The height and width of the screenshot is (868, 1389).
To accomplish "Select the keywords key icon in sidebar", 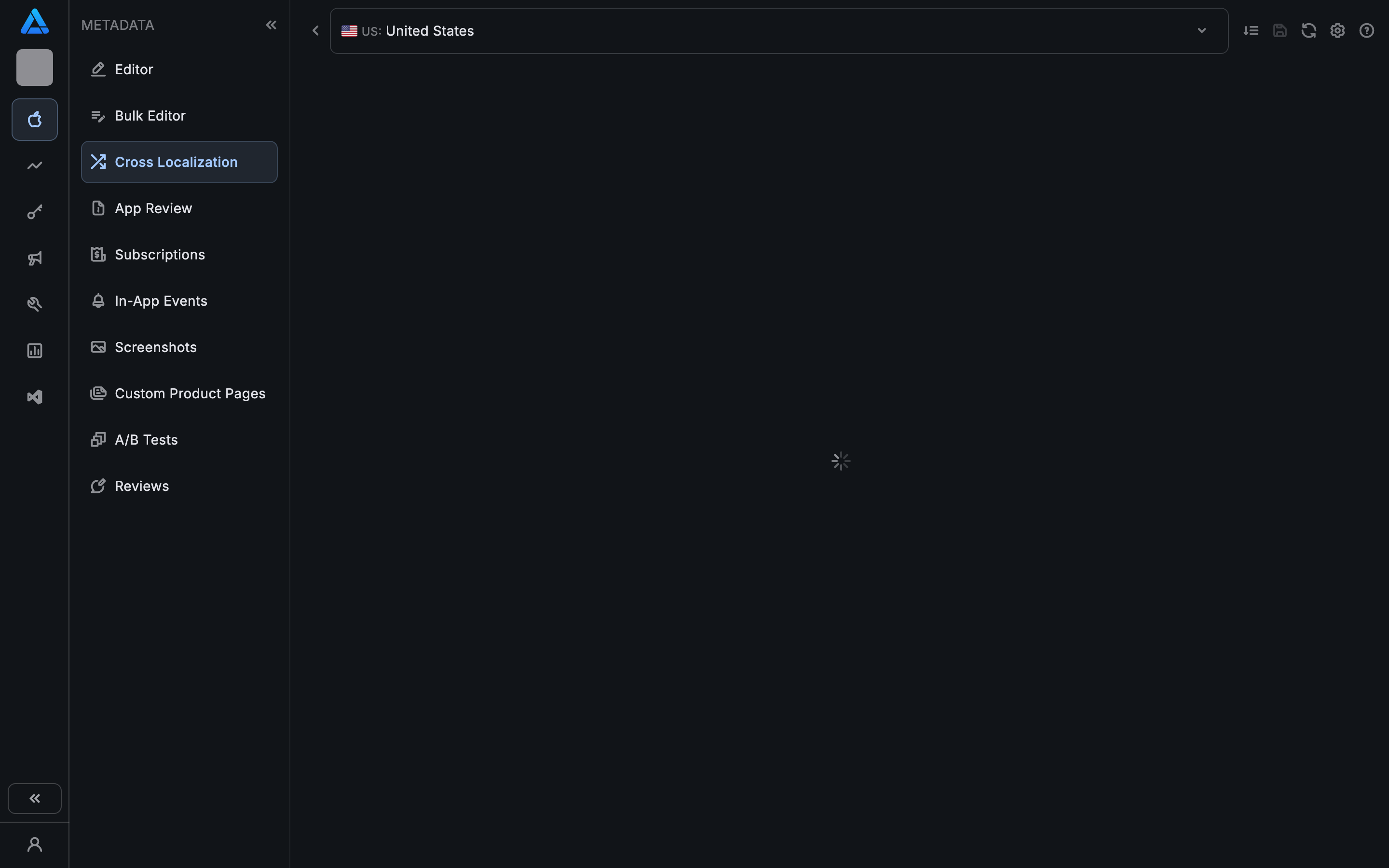I will [34, 211].
